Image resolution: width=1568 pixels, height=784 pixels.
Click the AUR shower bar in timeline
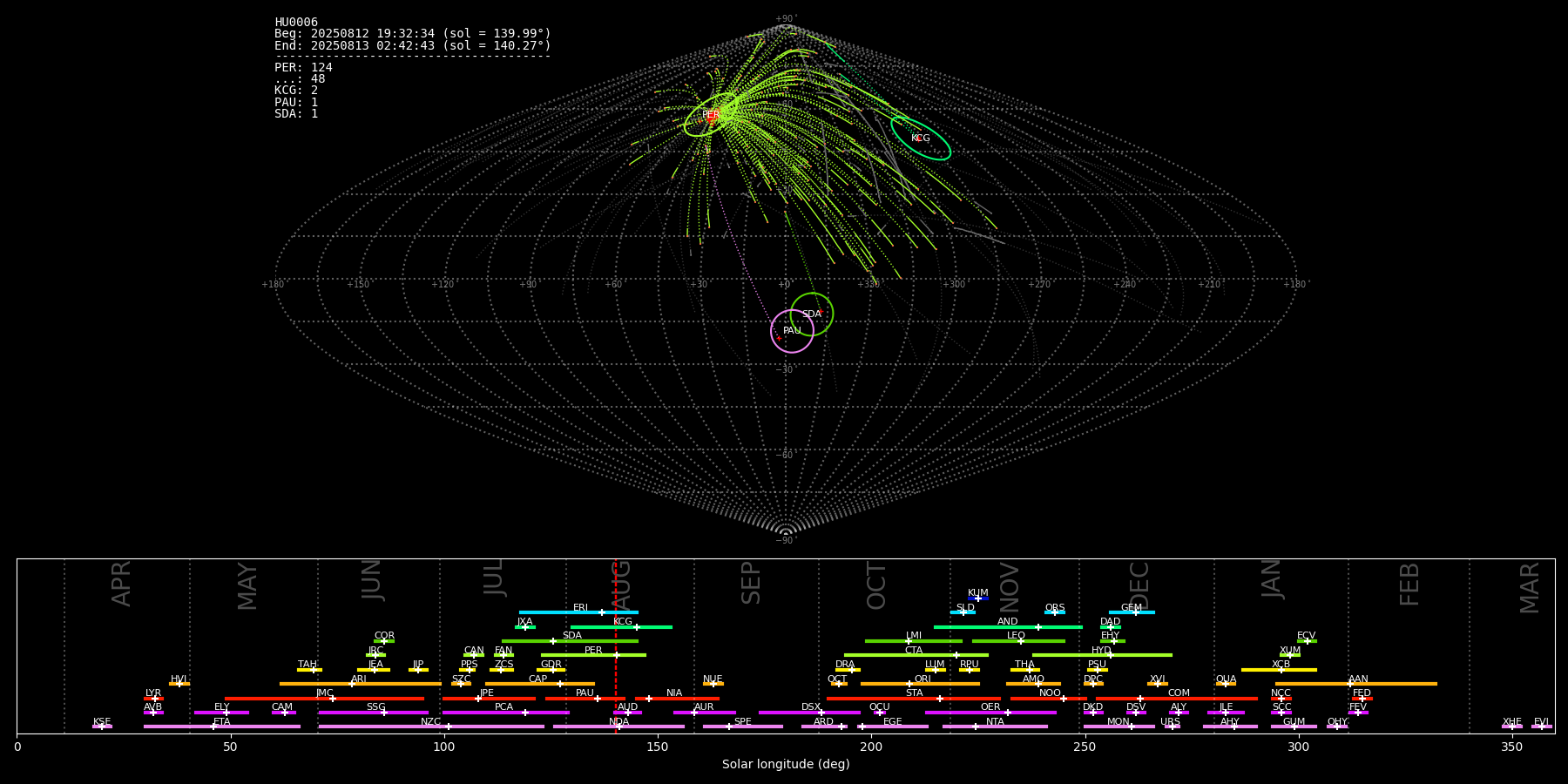point(704,713)
